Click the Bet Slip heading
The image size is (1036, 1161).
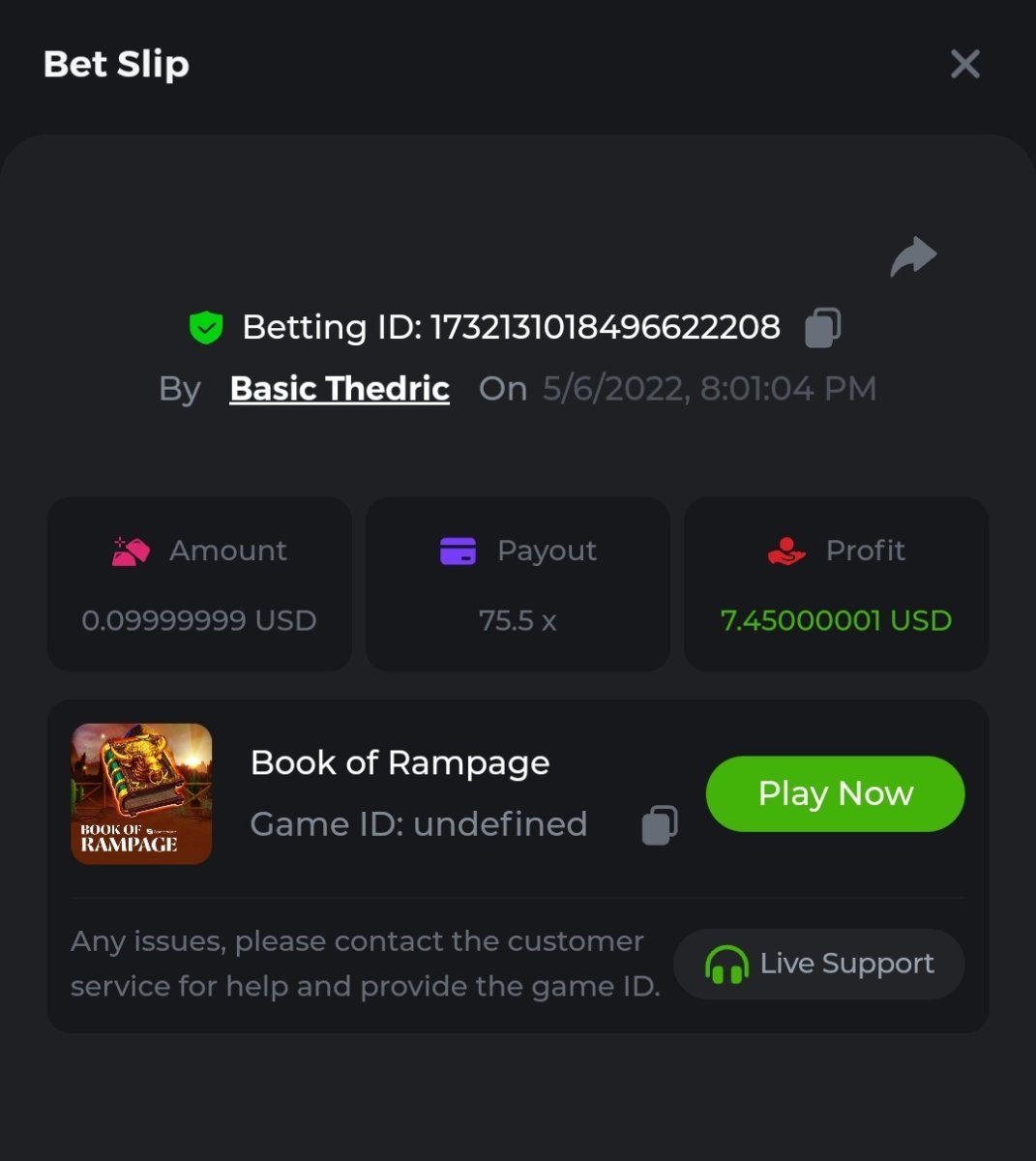pyautogui.click(x=116, y=65)
